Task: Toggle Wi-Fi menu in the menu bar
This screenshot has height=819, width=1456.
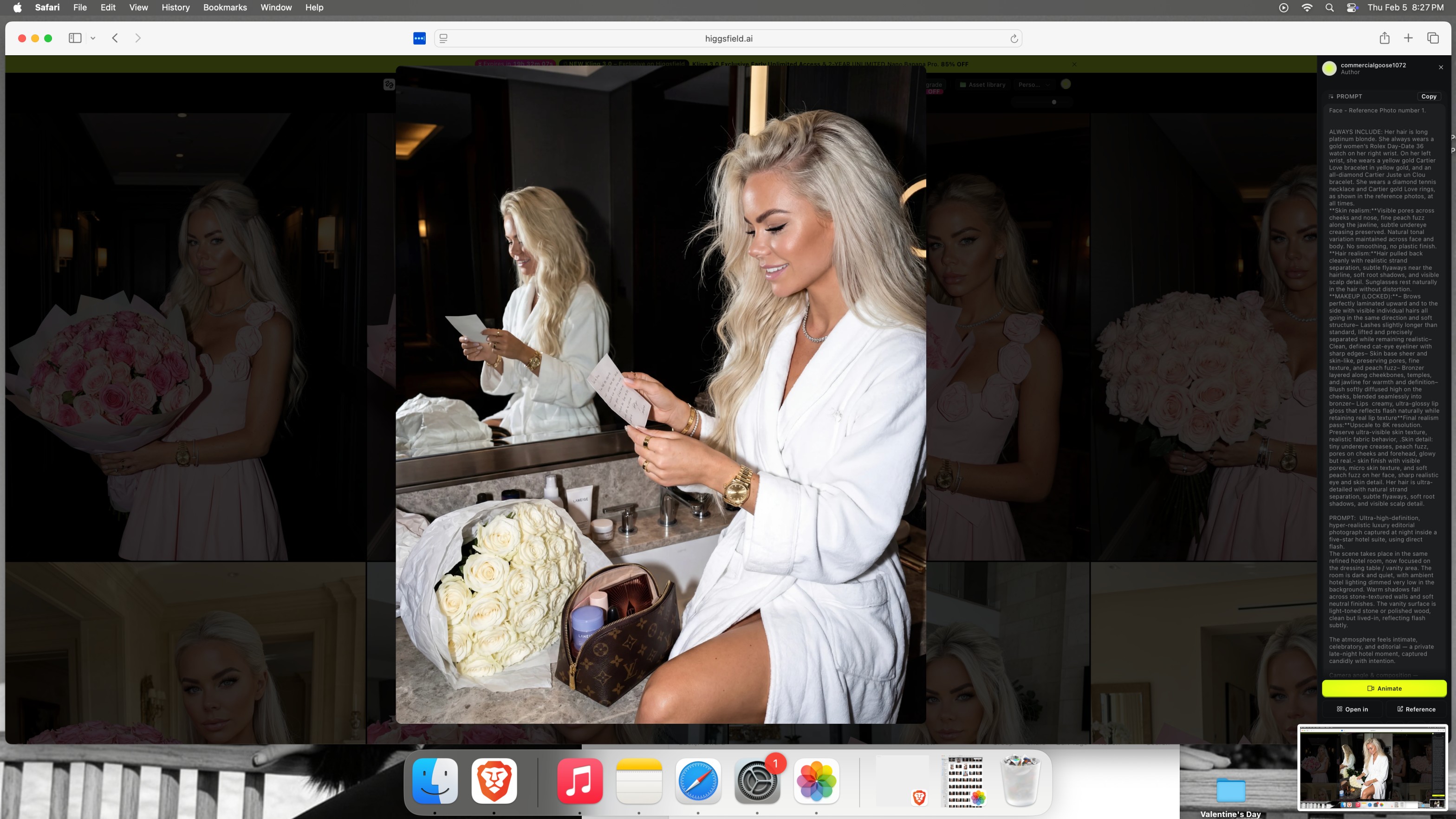Action: 1307,7
